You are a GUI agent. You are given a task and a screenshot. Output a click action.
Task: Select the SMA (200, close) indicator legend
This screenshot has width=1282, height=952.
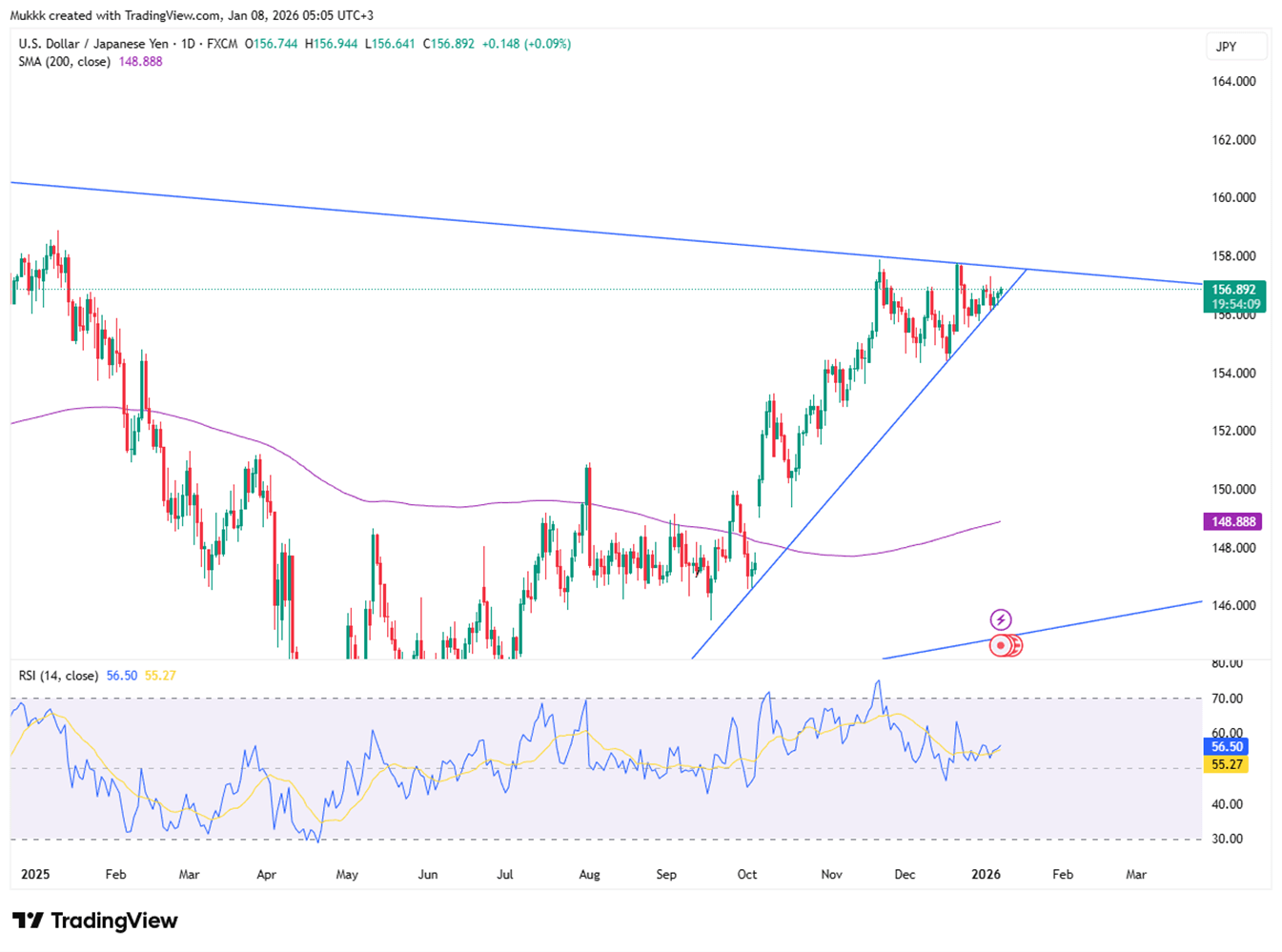pyautogui.click(x=64, y=61)
